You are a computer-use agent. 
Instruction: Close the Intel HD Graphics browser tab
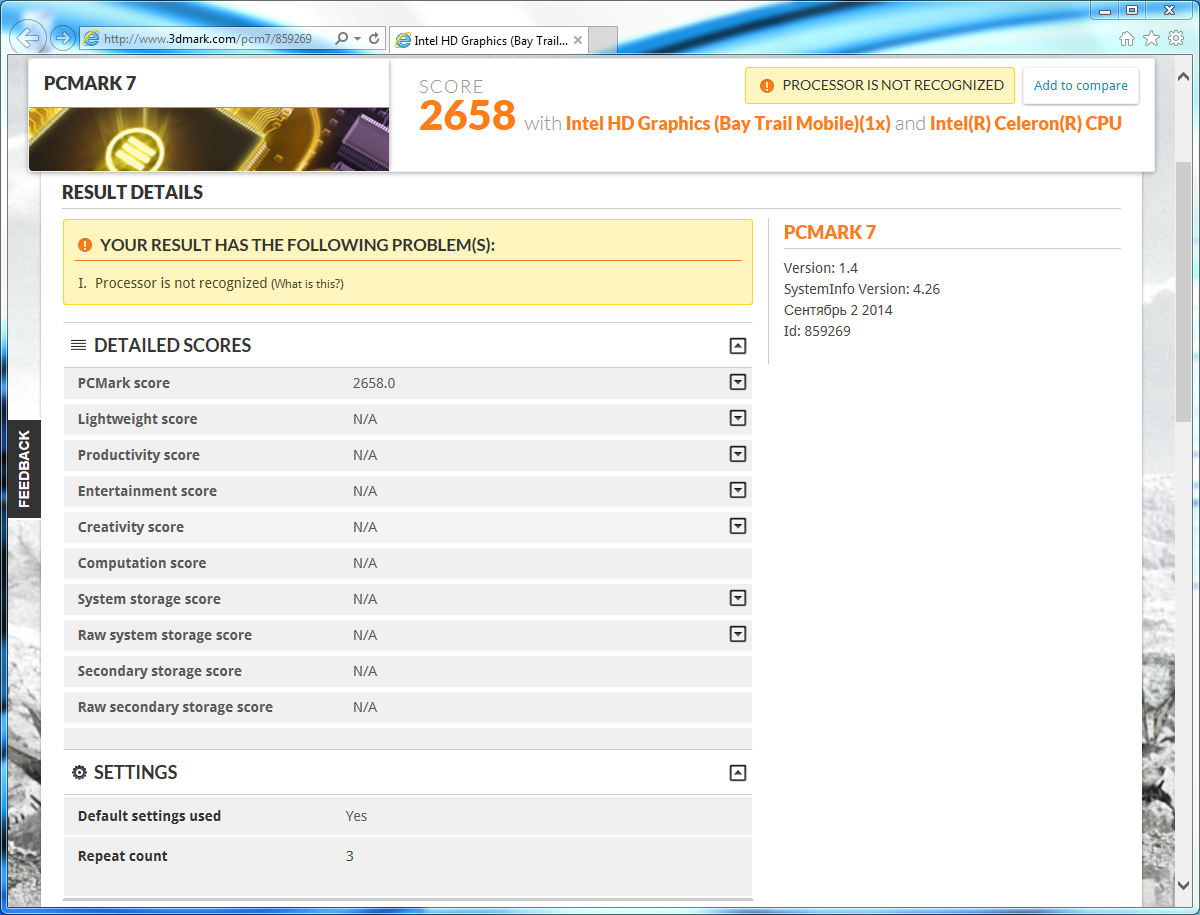pos(578,41)
